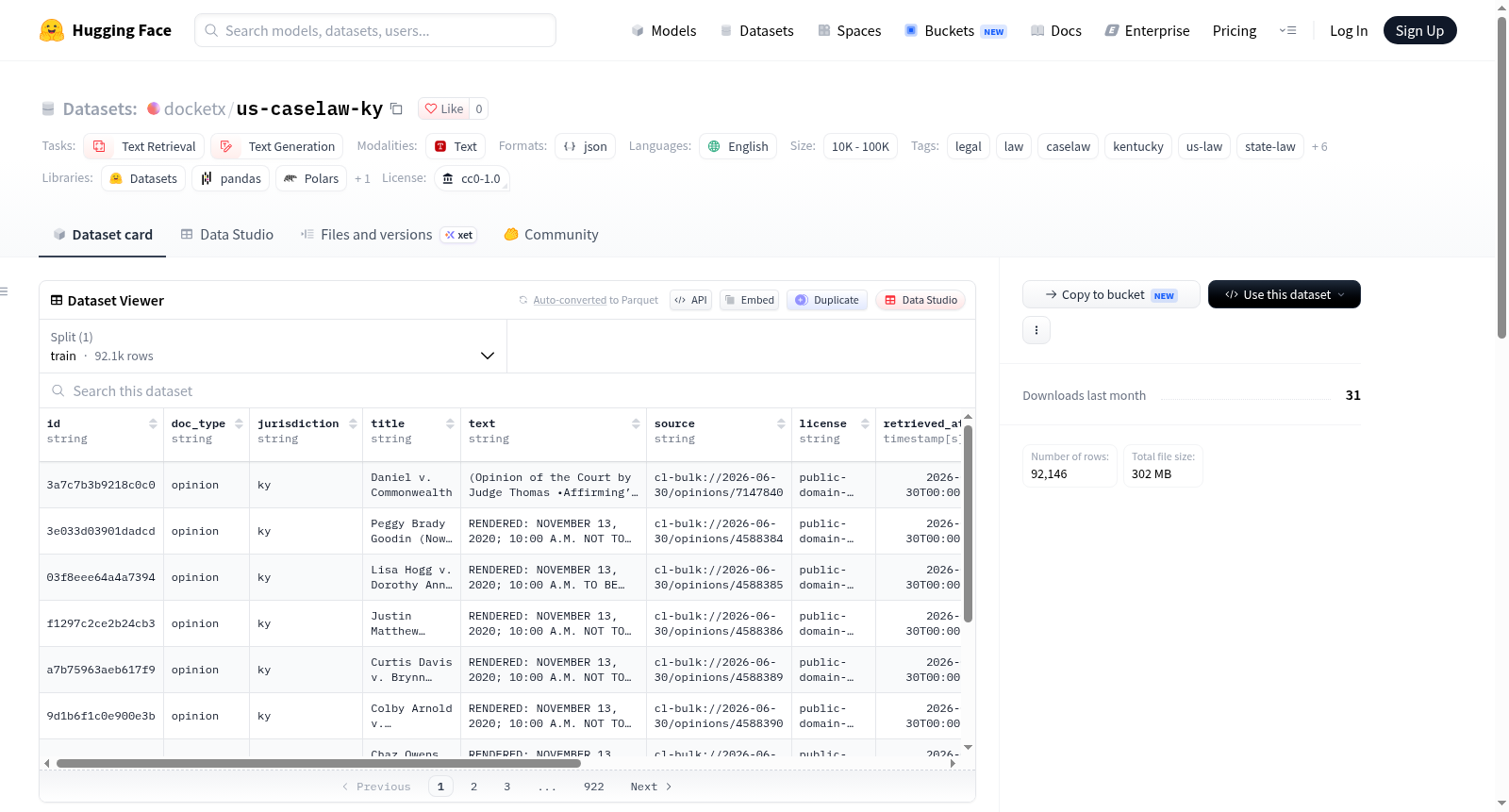Open the docketx user avatar link
Screen dimensions: 1509x812
154,108
